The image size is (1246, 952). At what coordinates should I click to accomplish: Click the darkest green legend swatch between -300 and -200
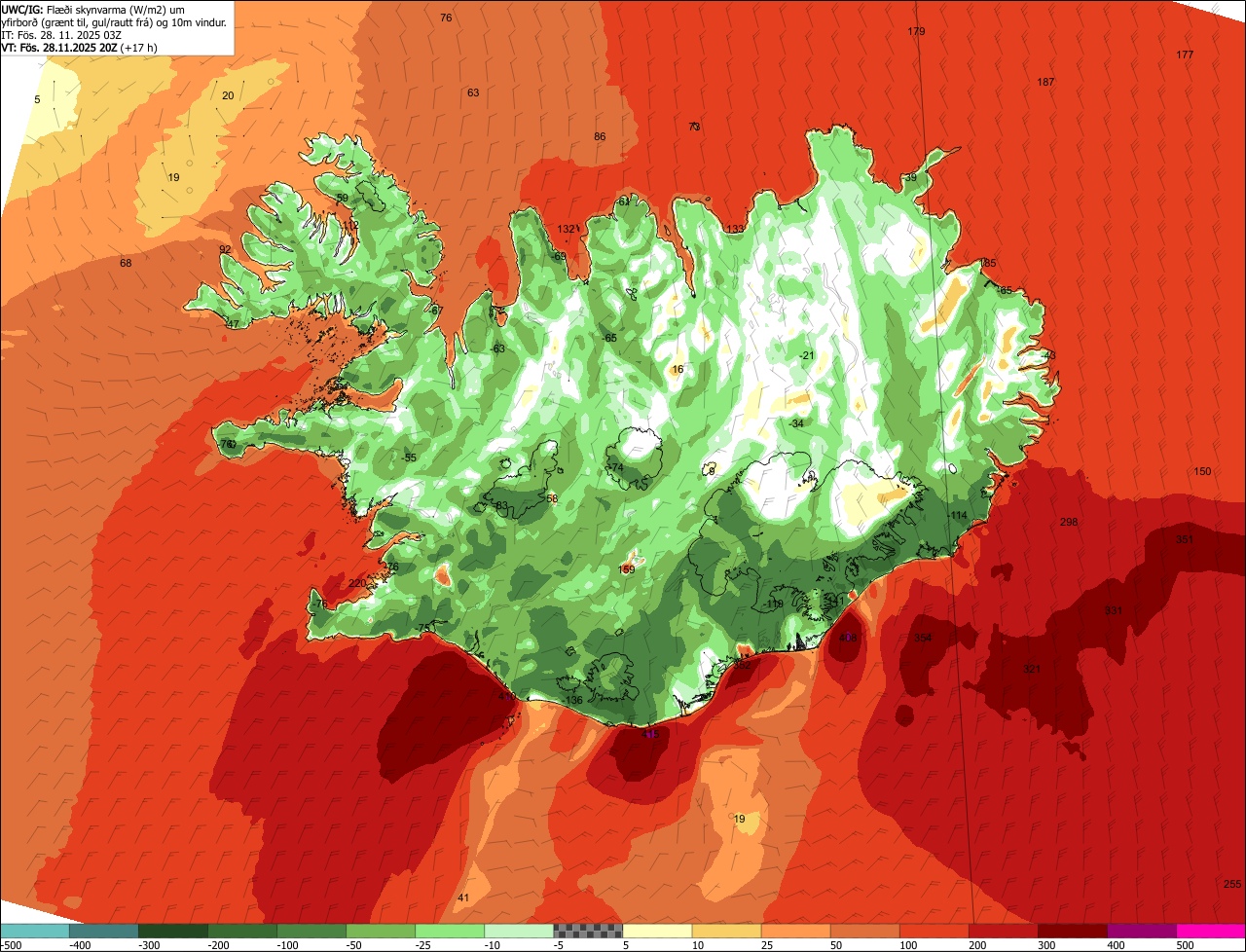(172, 931)
